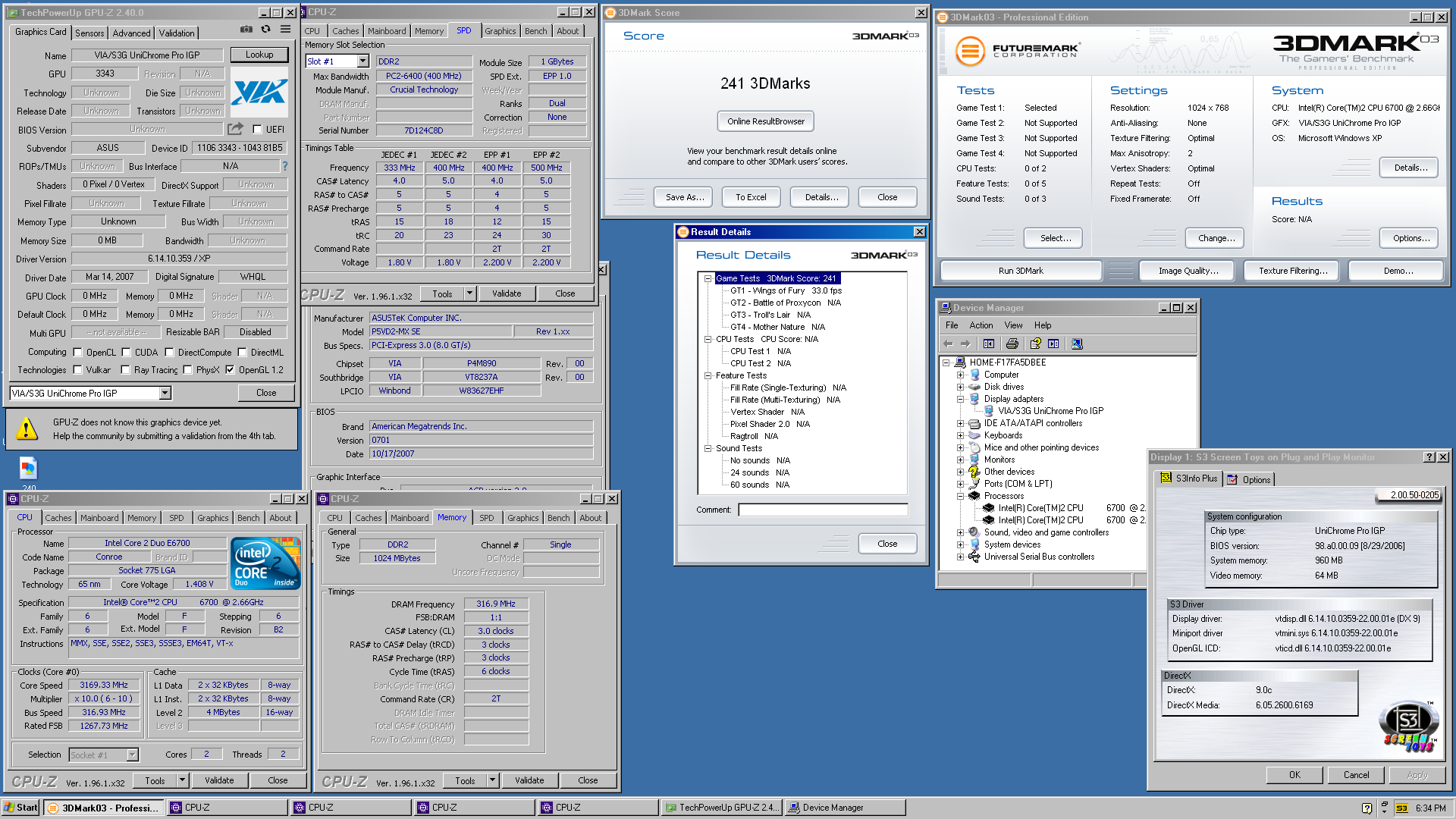Click the GPU-Z refresh icon
Screen dimensions: 1456x819
click(265, 29)
